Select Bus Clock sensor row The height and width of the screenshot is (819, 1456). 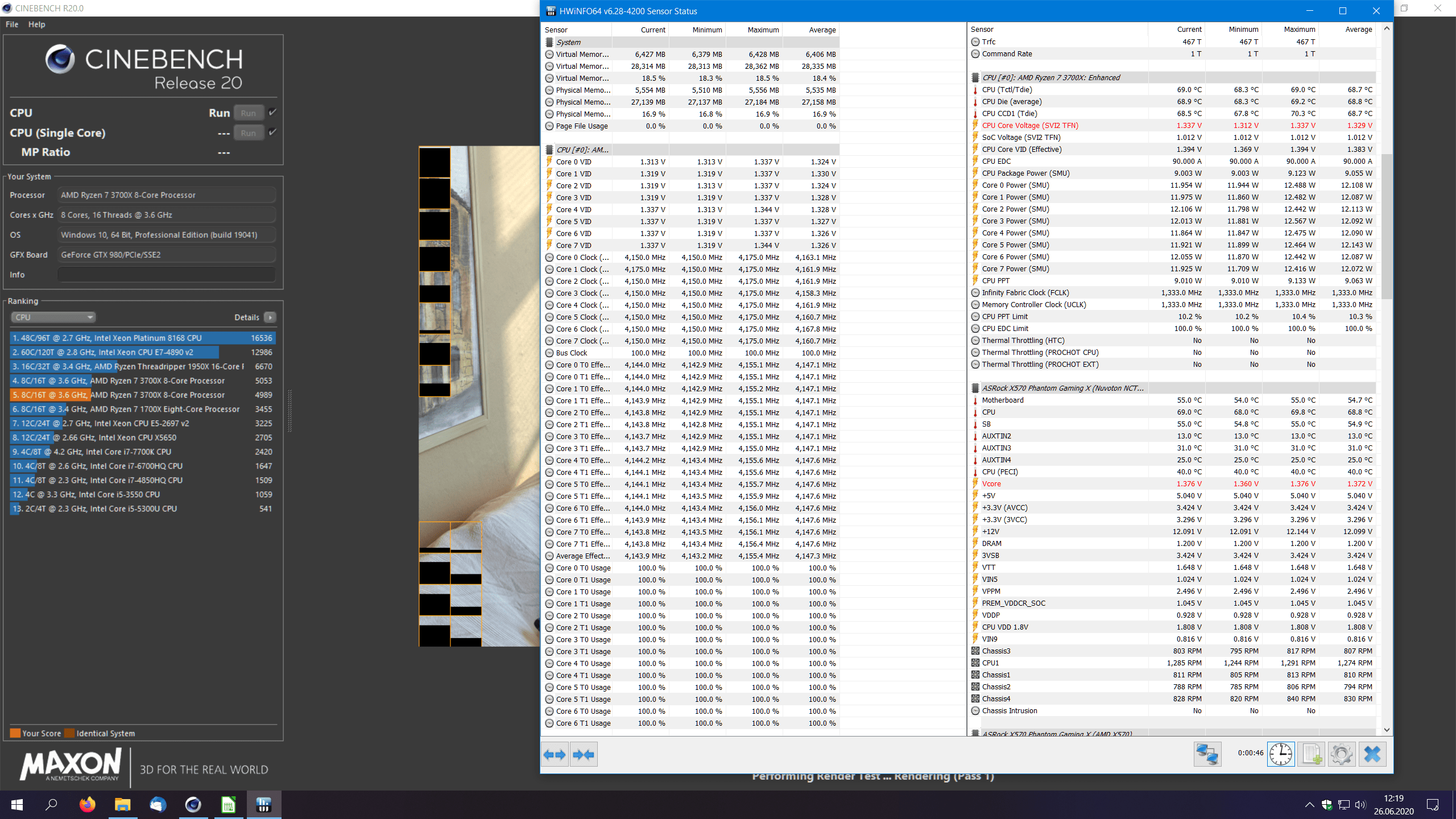pos(691,353)
